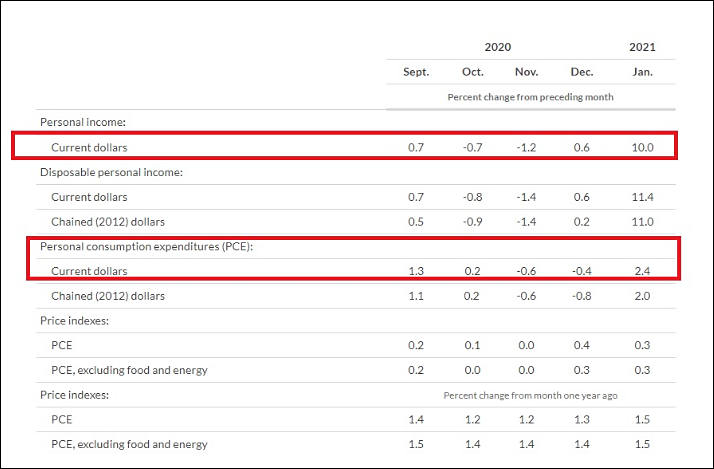Click year-ago core PCE index Sept. value 1.5
The image size is (714, 469).
click(416, 444)
